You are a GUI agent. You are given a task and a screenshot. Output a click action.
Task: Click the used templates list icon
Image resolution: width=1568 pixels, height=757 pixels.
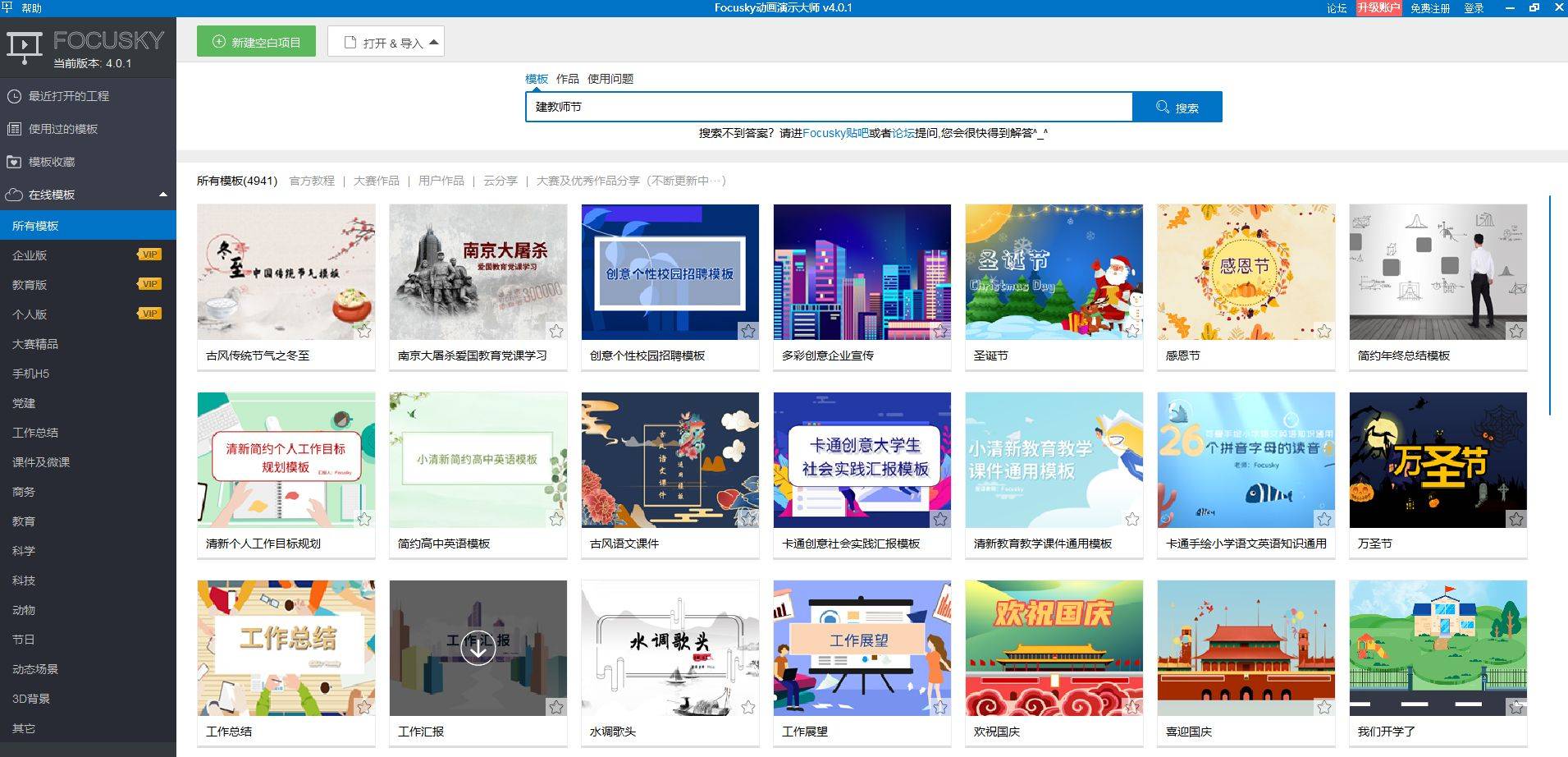[14, 129]
